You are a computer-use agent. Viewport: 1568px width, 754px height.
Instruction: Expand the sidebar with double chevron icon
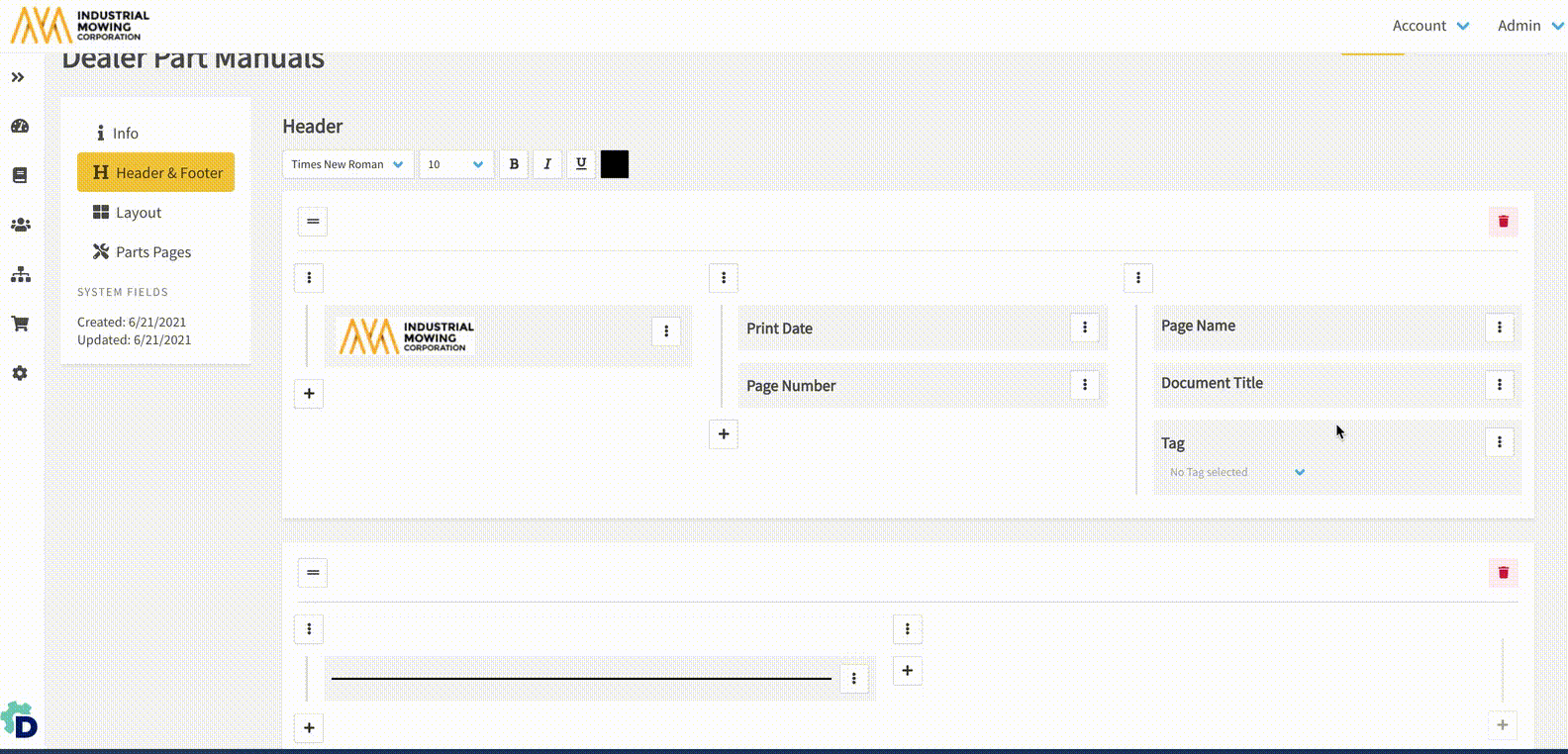[x=18, y=77]
